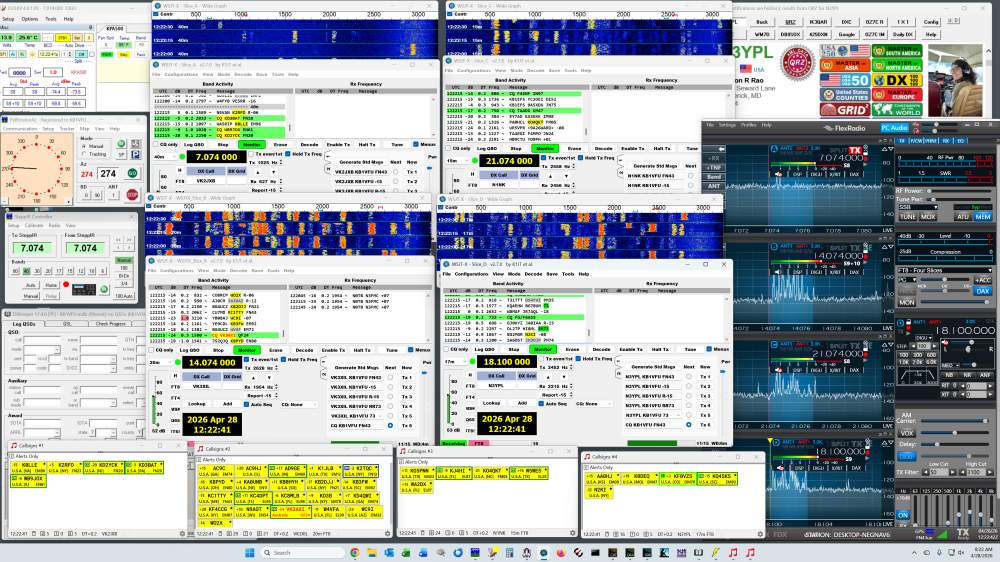Image resolution: width=1000 pixels, height=562 pixels.
Task: Click the DX 100 award badge
Action: click(897, 80)
